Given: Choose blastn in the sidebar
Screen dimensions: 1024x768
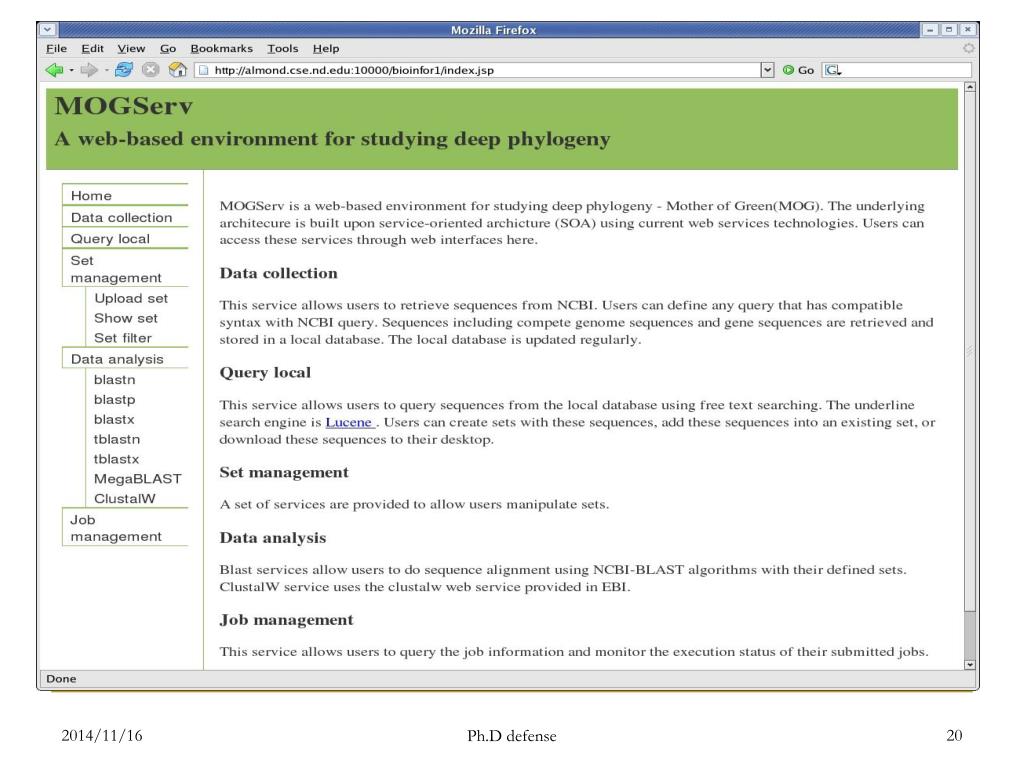Looking at the screenshot, I should 114,379.
